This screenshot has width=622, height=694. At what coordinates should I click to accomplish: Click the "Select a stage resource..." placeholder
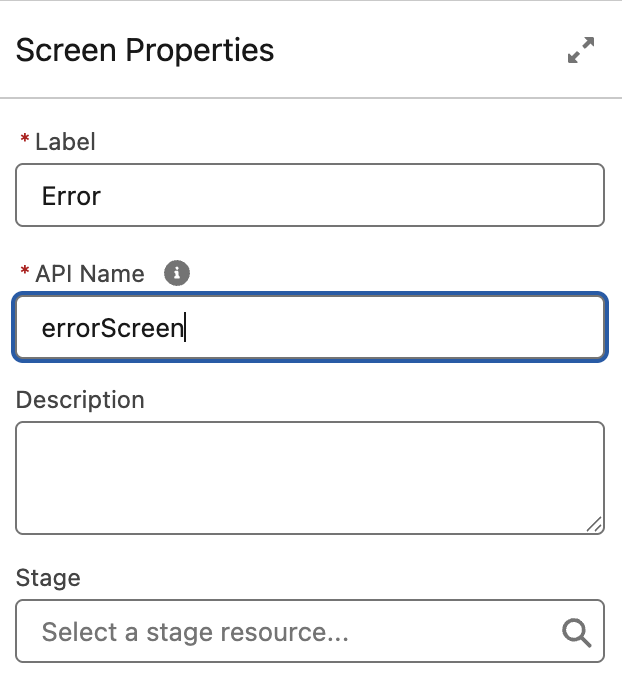click(x=195, y=632)
